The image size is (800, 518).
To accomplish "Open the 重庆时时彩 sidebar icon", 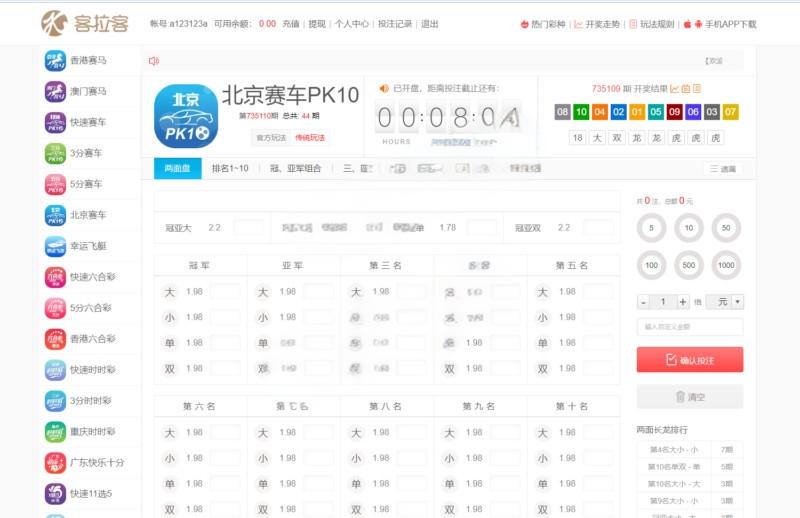I will click(x=55, y=432).
